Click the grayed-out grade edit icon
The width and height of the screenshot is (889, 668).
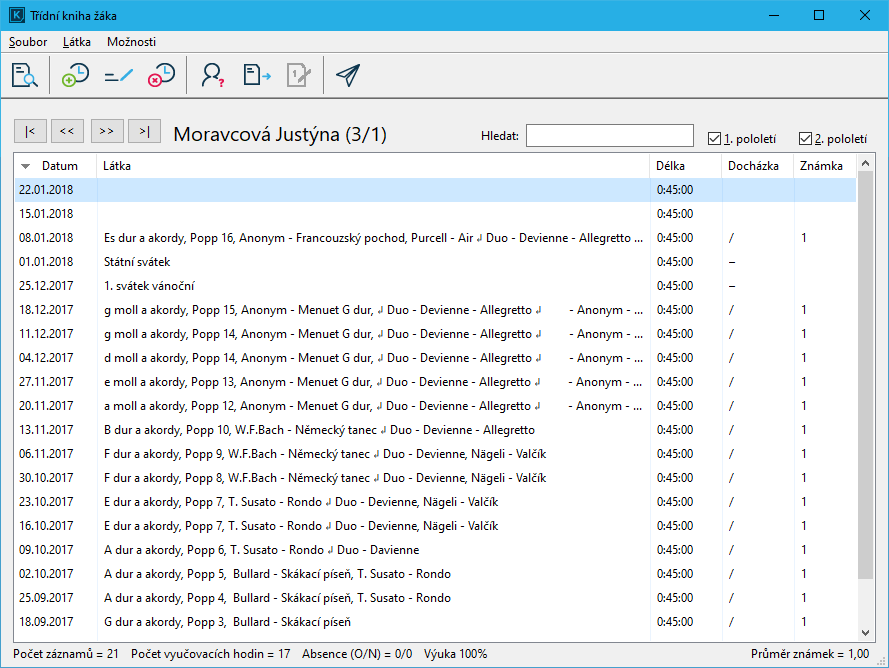299,76
